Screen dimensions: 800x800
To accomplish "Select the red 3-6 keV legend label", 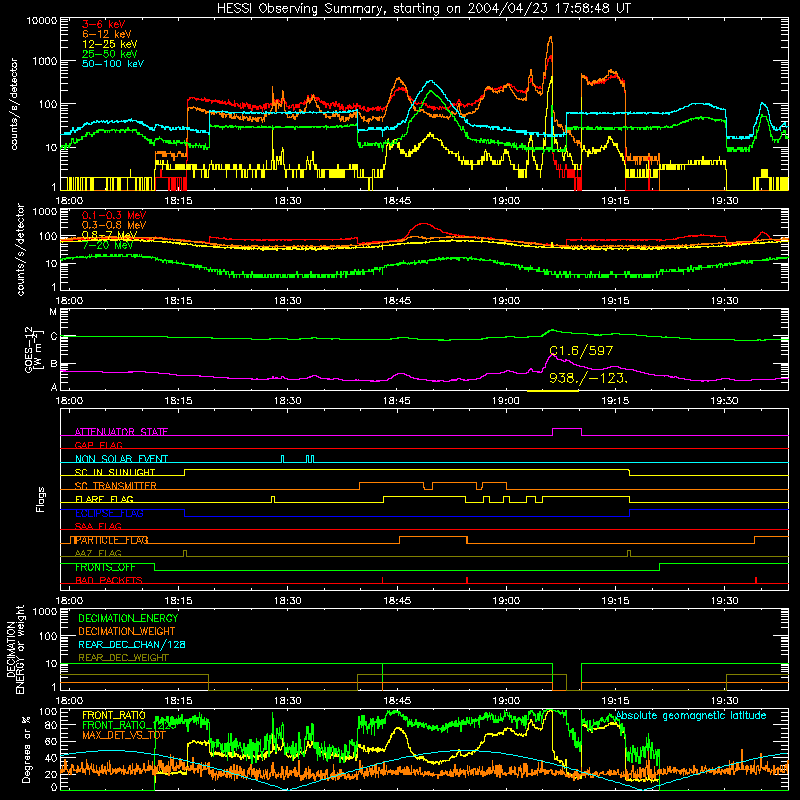I will coord(104,24).
